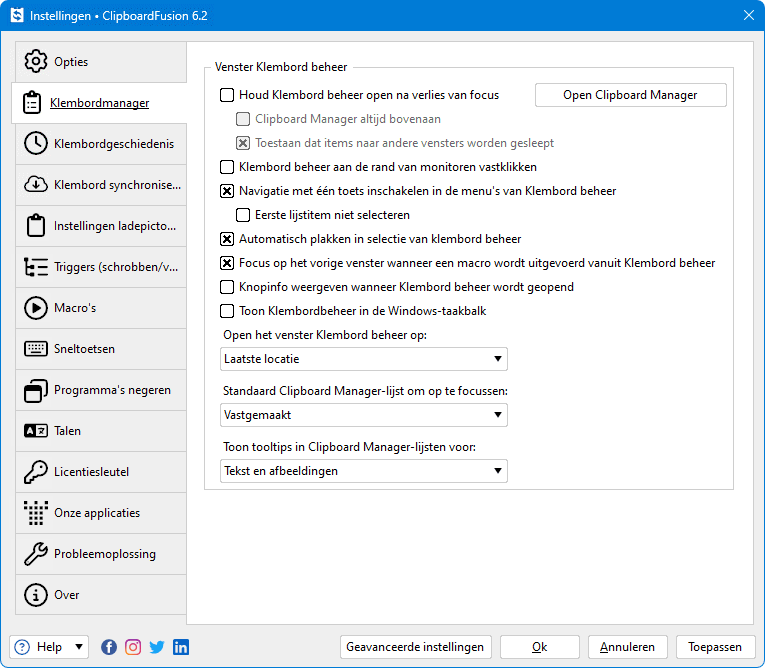
Task: Confirm with the Ok button
Action: tap(540, 647)
